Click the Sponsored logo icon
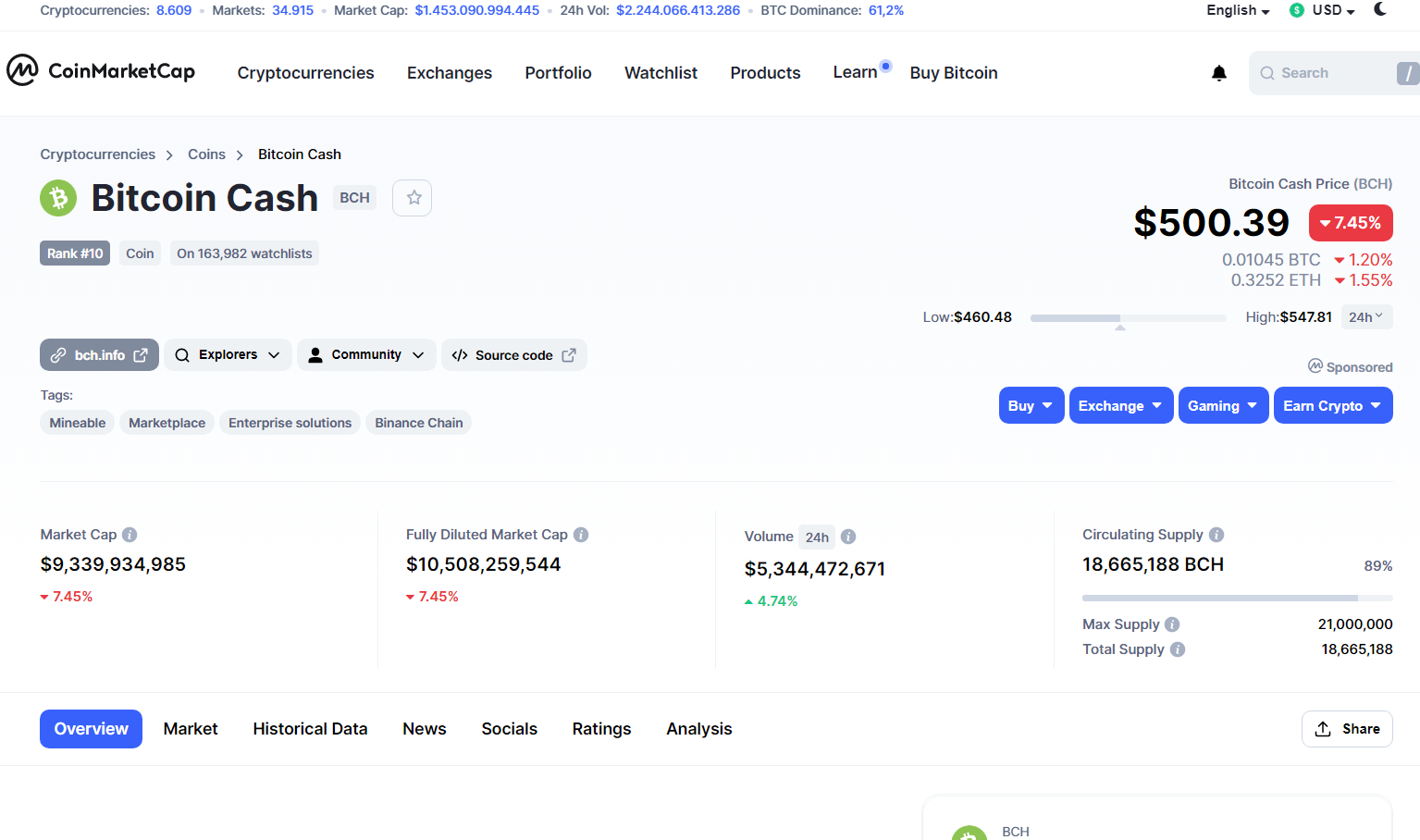The height and width of the screenshot is (840, 1420). click(1315, 366)
